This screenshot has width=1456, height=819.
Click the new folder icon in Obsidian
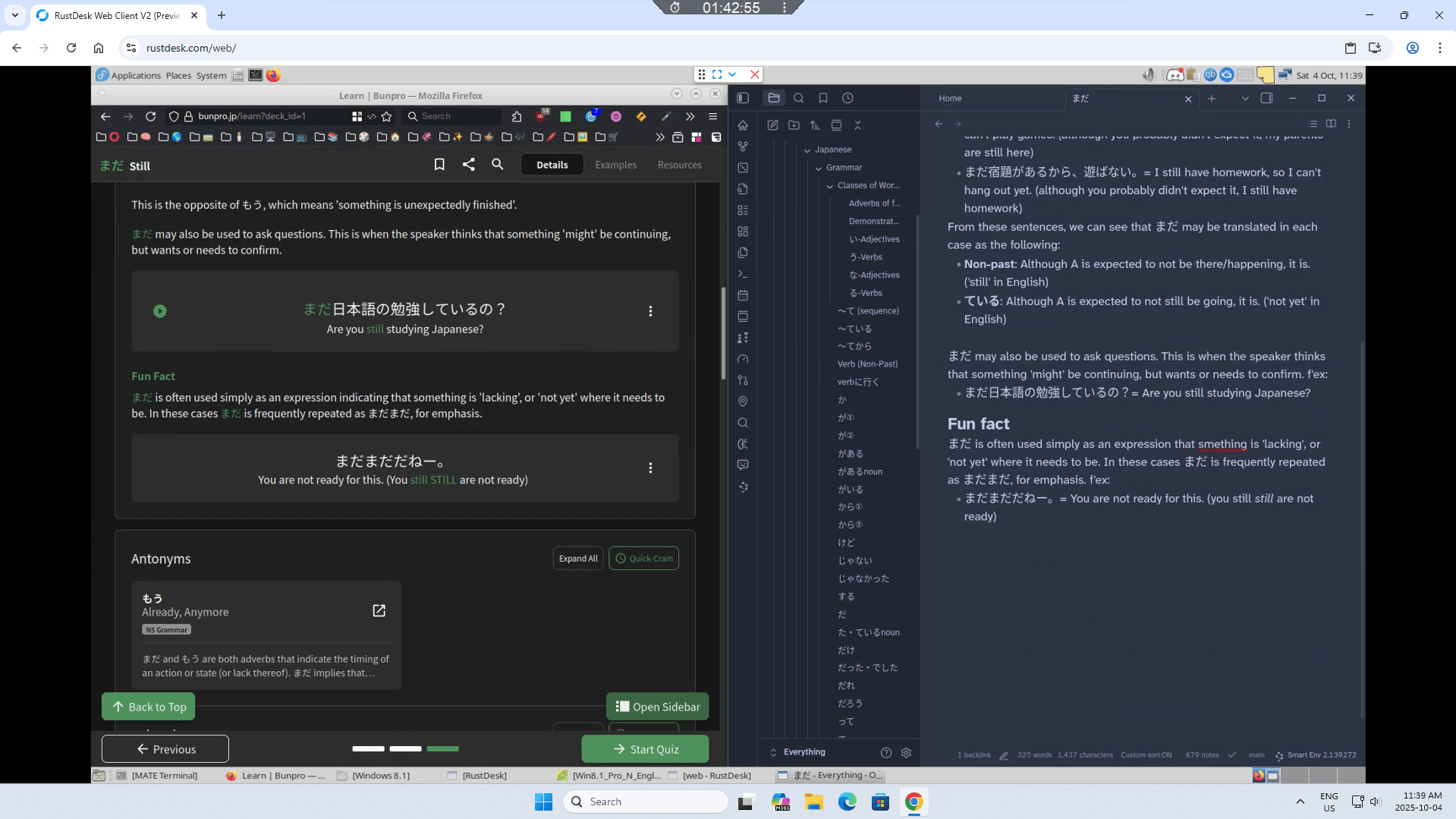[794, 125]
